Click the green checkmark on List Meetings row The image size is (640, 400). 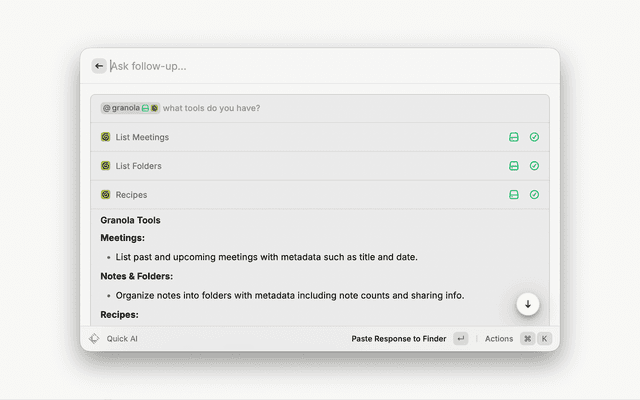tap(534, 137)
